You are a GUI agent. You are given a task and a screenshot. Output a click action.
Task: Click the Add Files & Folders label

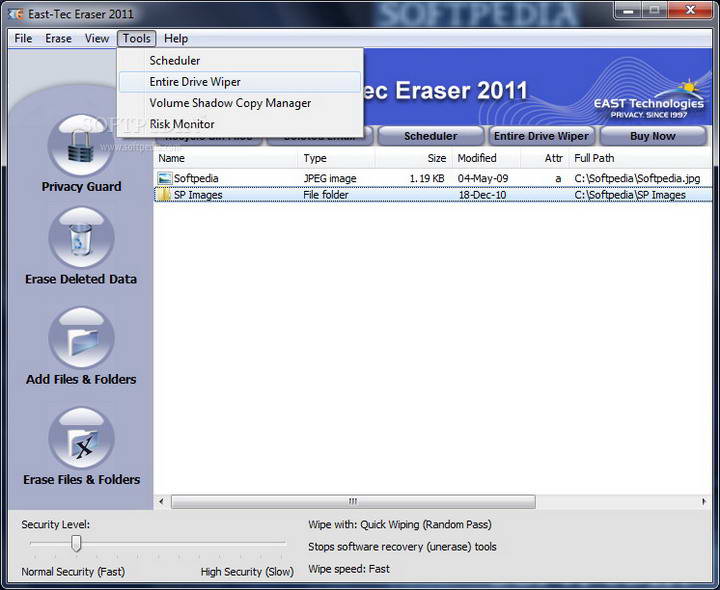81,379
